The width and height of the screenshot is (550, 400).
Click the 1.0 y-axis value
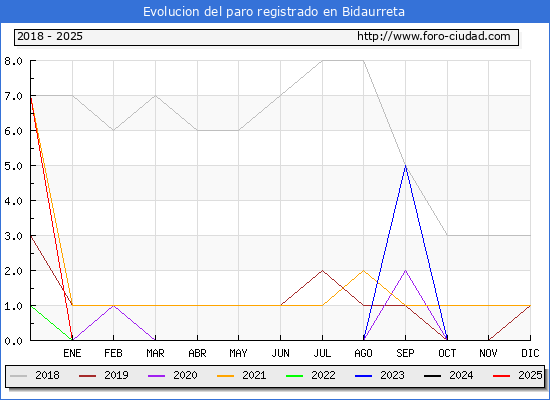(13, 306)
